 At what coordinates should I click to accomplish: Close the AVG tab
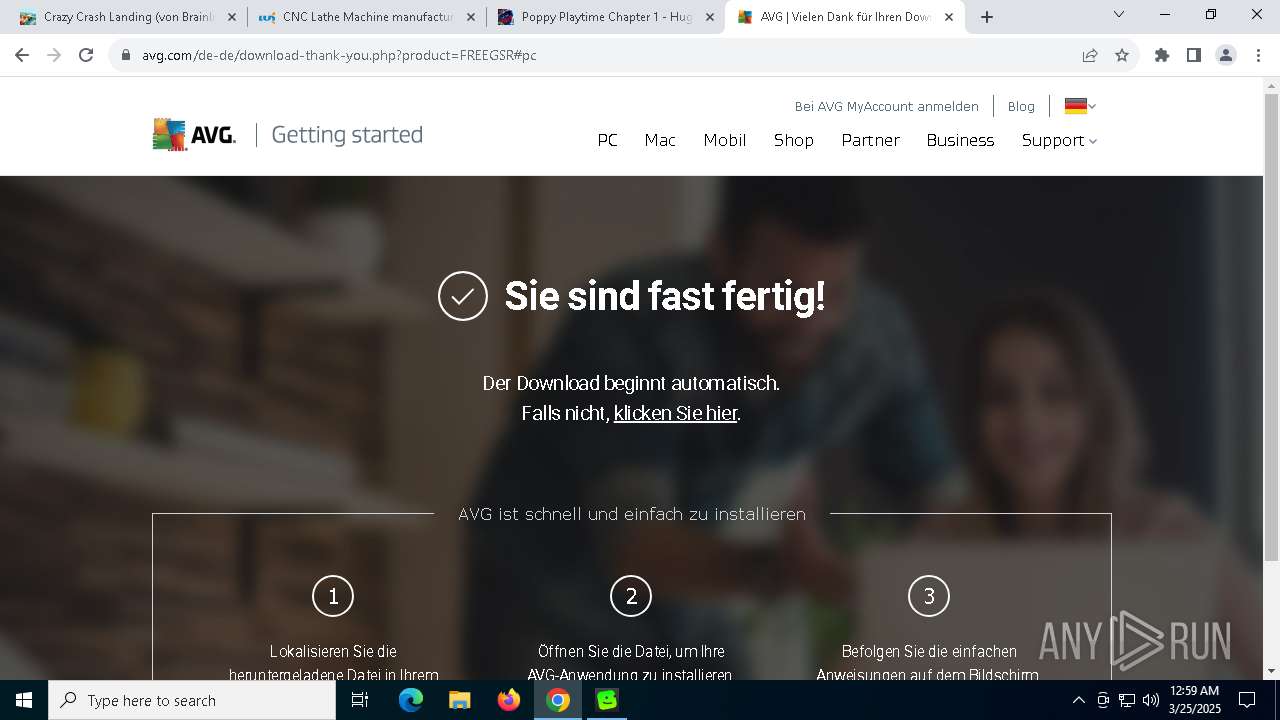click(949, 17)
